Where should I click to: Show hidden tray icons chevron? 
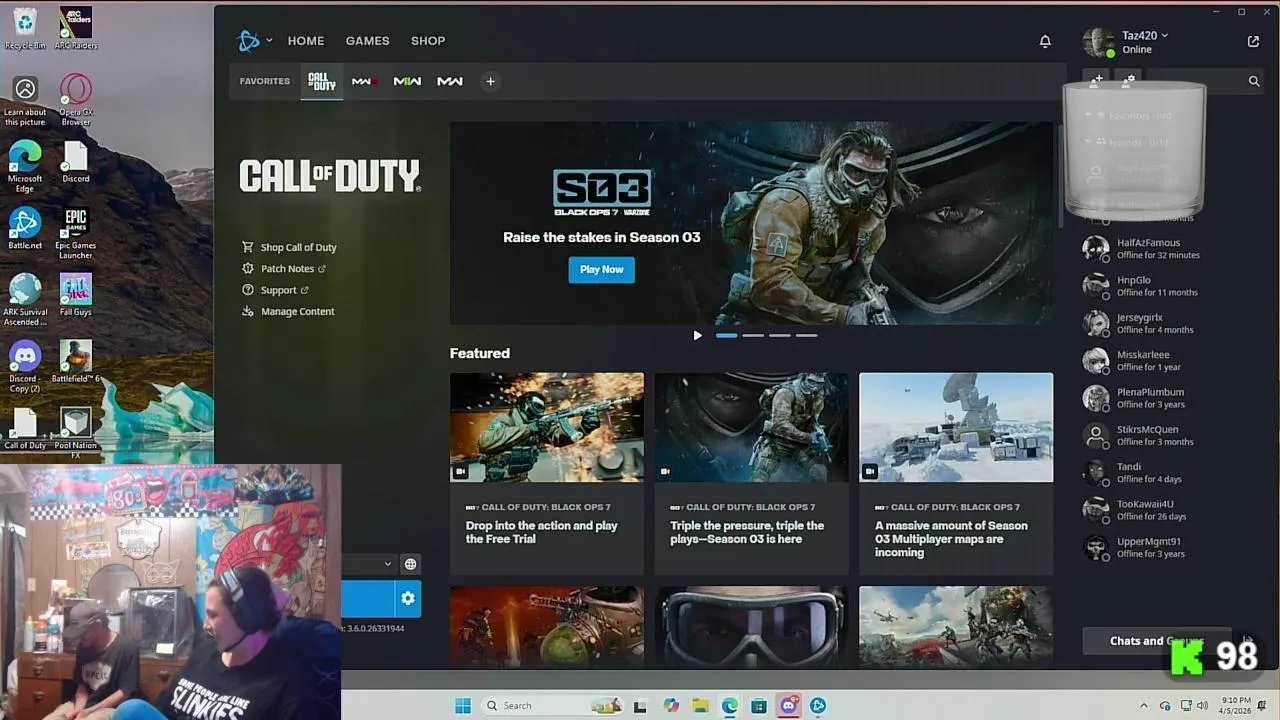click(x=1144, y=706)
